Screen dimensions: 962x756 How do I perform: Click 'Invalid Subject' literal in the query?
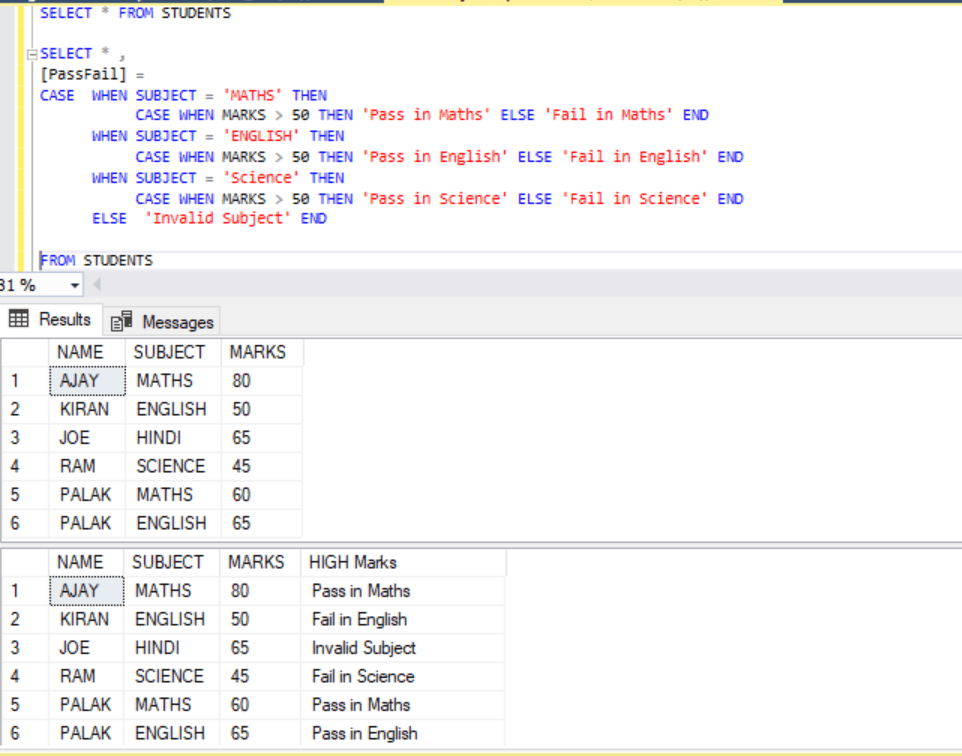pyautogui.click(x=217, y=219)
